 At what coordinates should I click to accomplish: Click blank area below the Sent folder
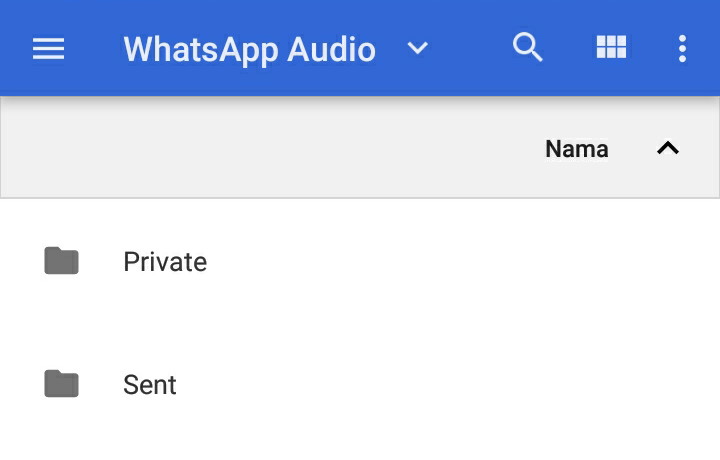point(360,438)
